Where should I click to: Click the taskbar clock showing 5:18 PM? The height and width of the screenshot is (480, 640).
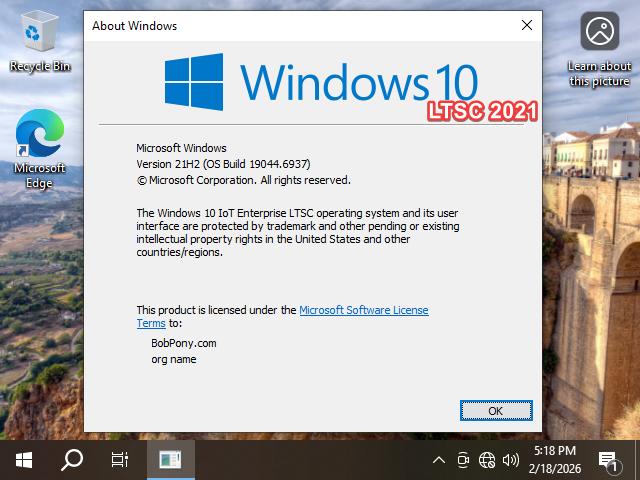point(555,451)
